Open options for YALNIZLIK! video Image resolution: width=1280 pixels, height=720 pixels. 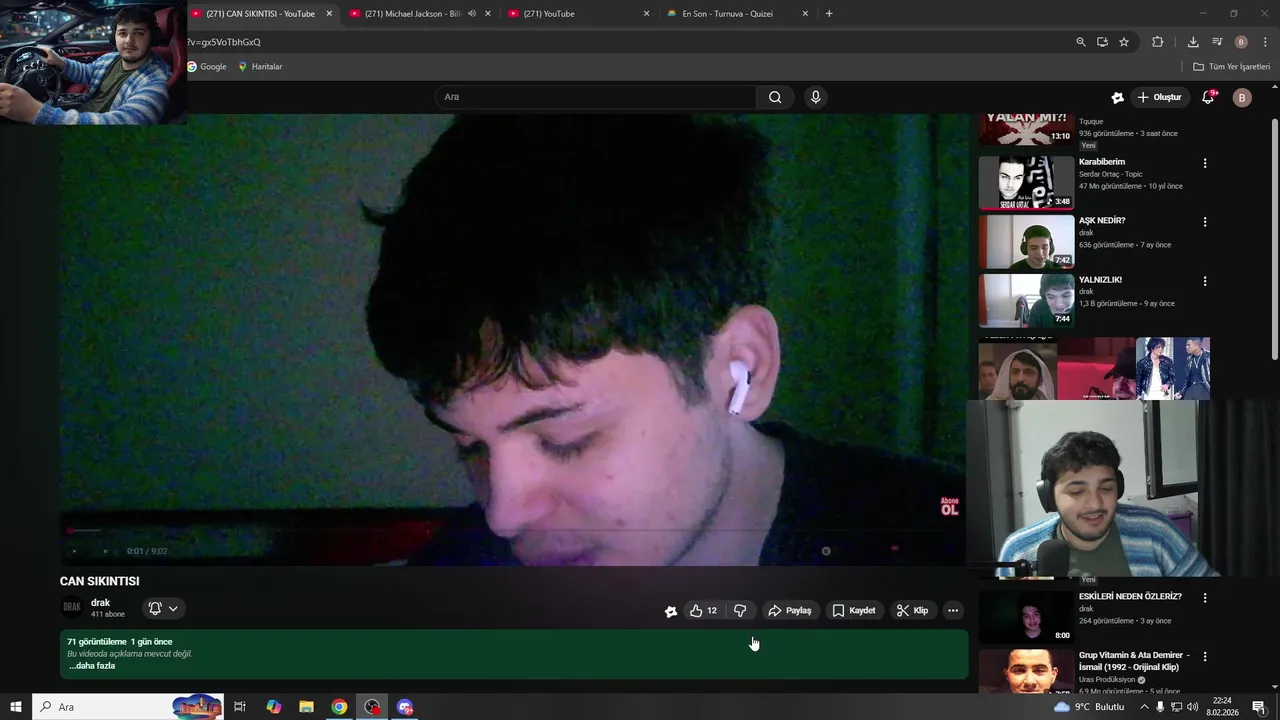pyautogui.click(x=1205, y=281)
